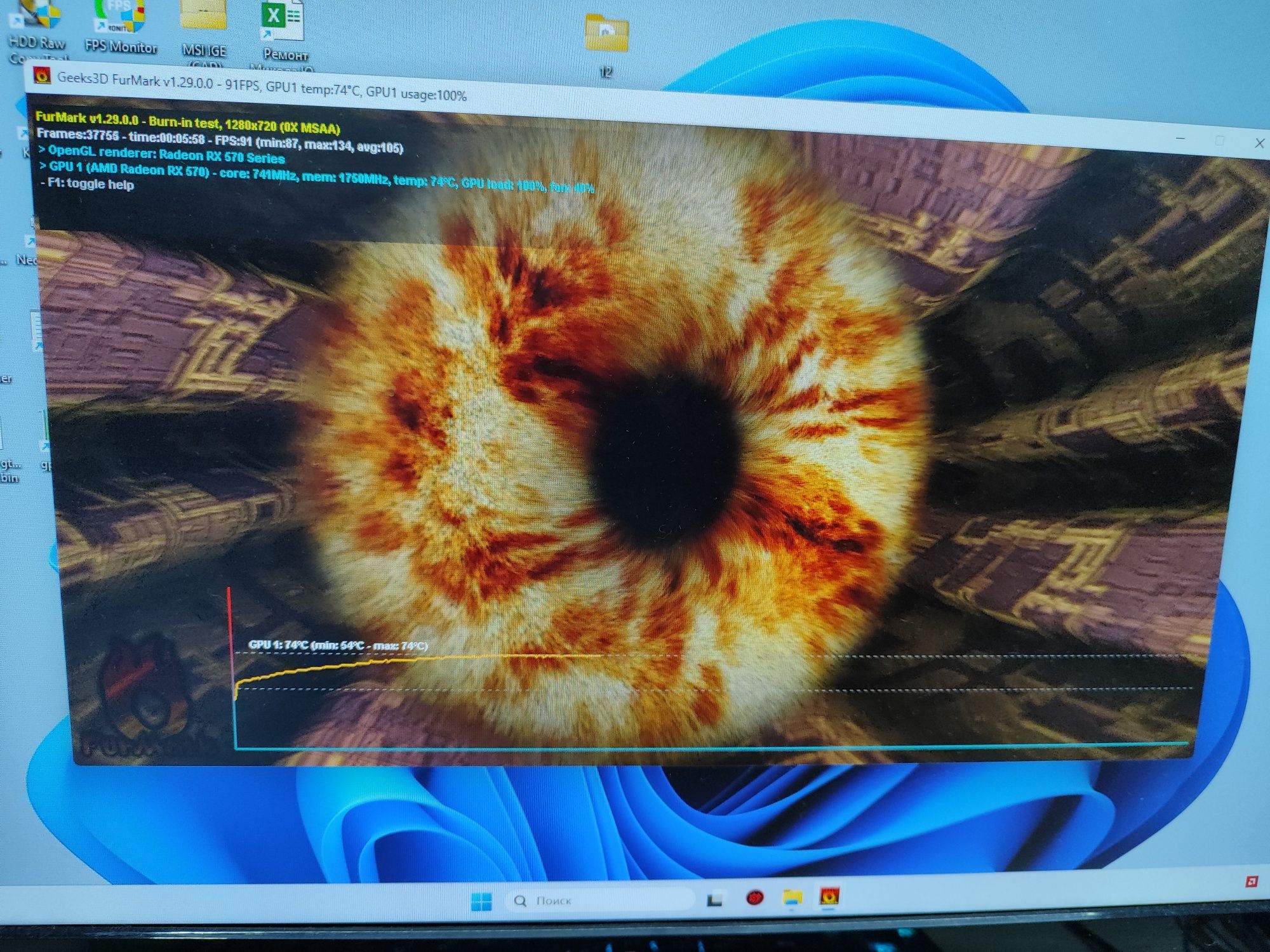Click the 'Burn-in test, 1280x720' overlay line
The image size is (1270, 952).
coord(187,122)
